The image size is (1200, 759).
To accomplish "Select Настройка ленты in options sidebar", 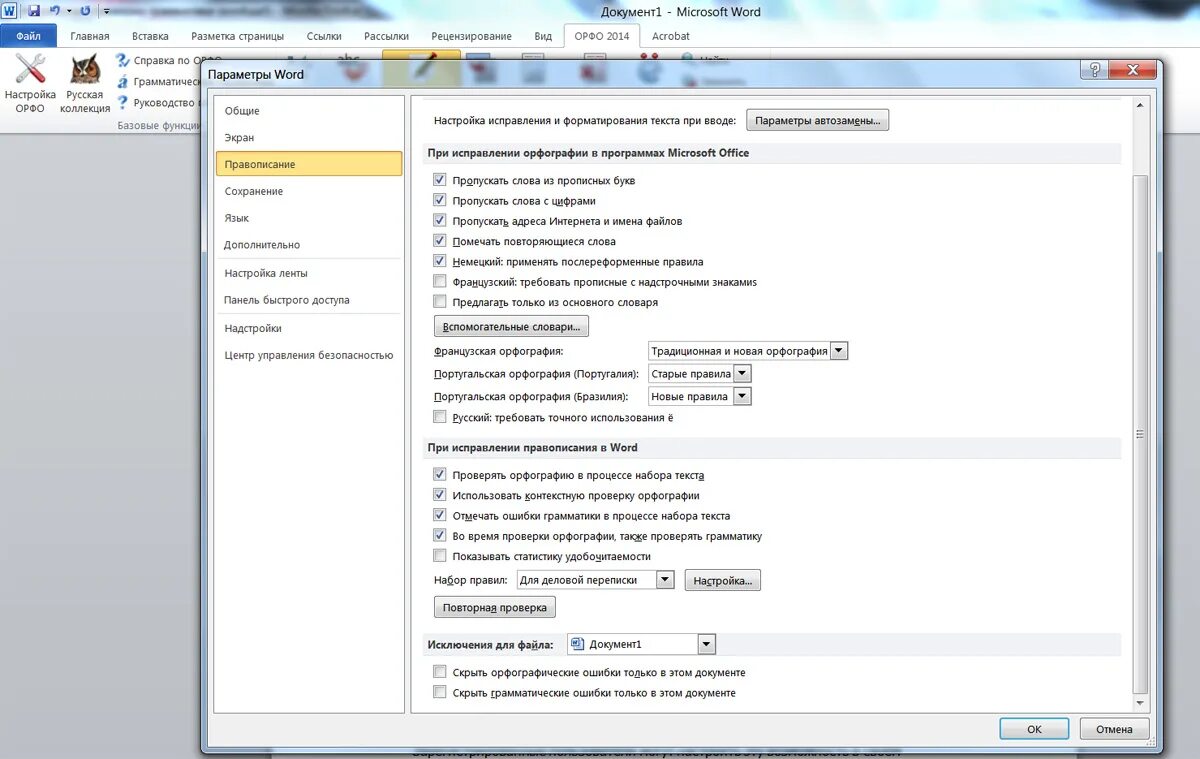I will 309,273.
